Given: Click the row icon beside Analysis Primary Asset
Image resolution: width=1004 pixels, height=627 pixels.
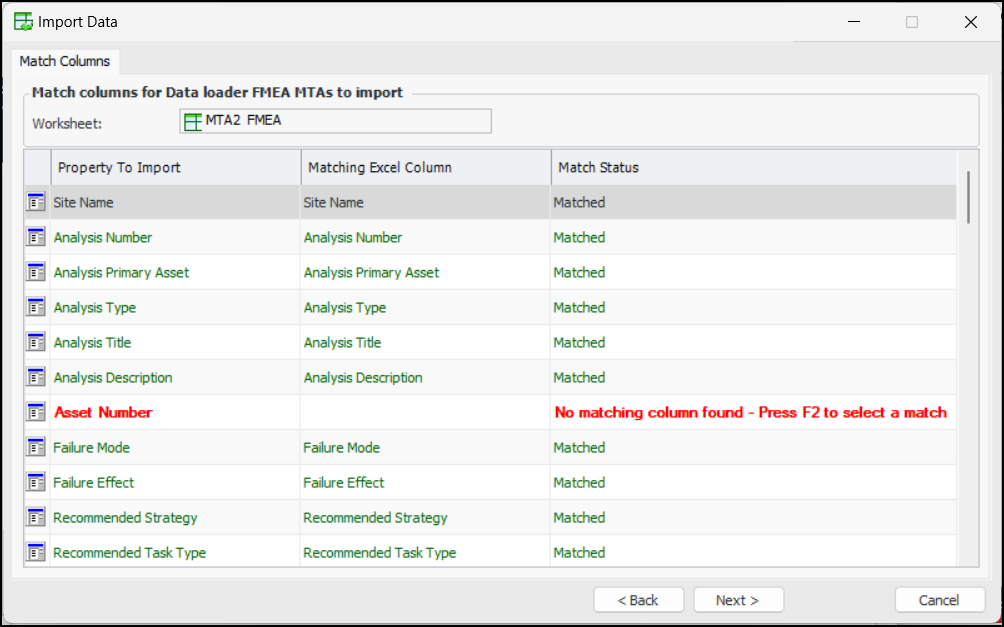Looking at the screenshot, I should [x=36, y=273].
